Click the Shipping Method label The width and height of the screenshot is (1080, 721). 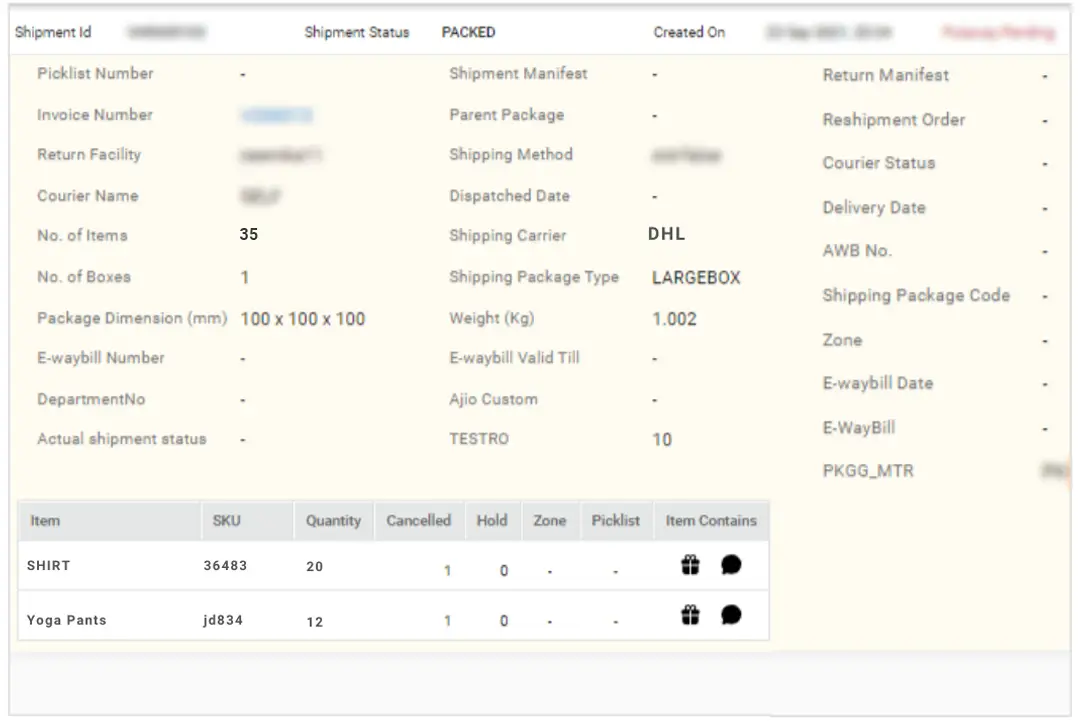[511, 155]
